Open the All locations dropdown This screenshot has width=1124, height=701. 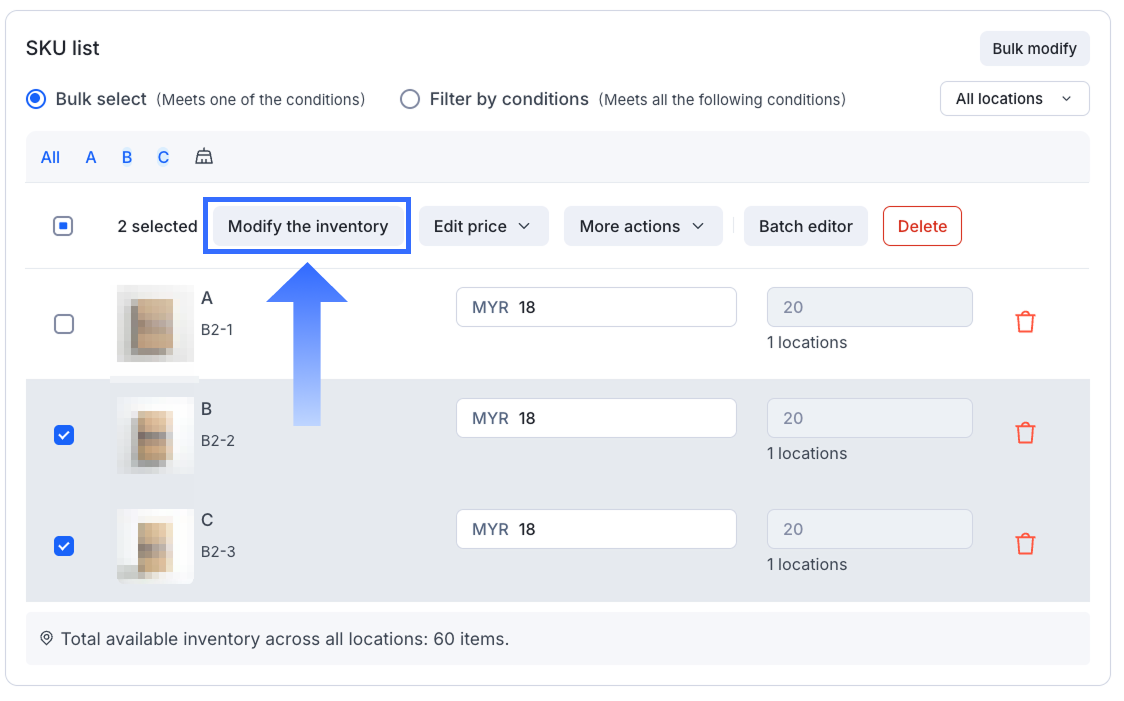click(1014, 99)
